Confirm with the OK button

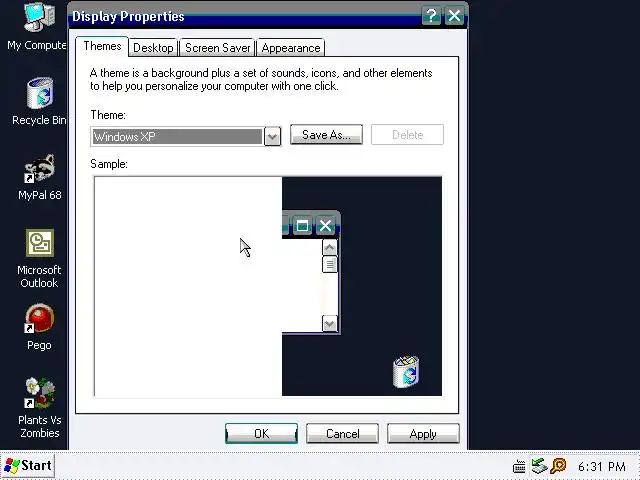coord(261,433)
